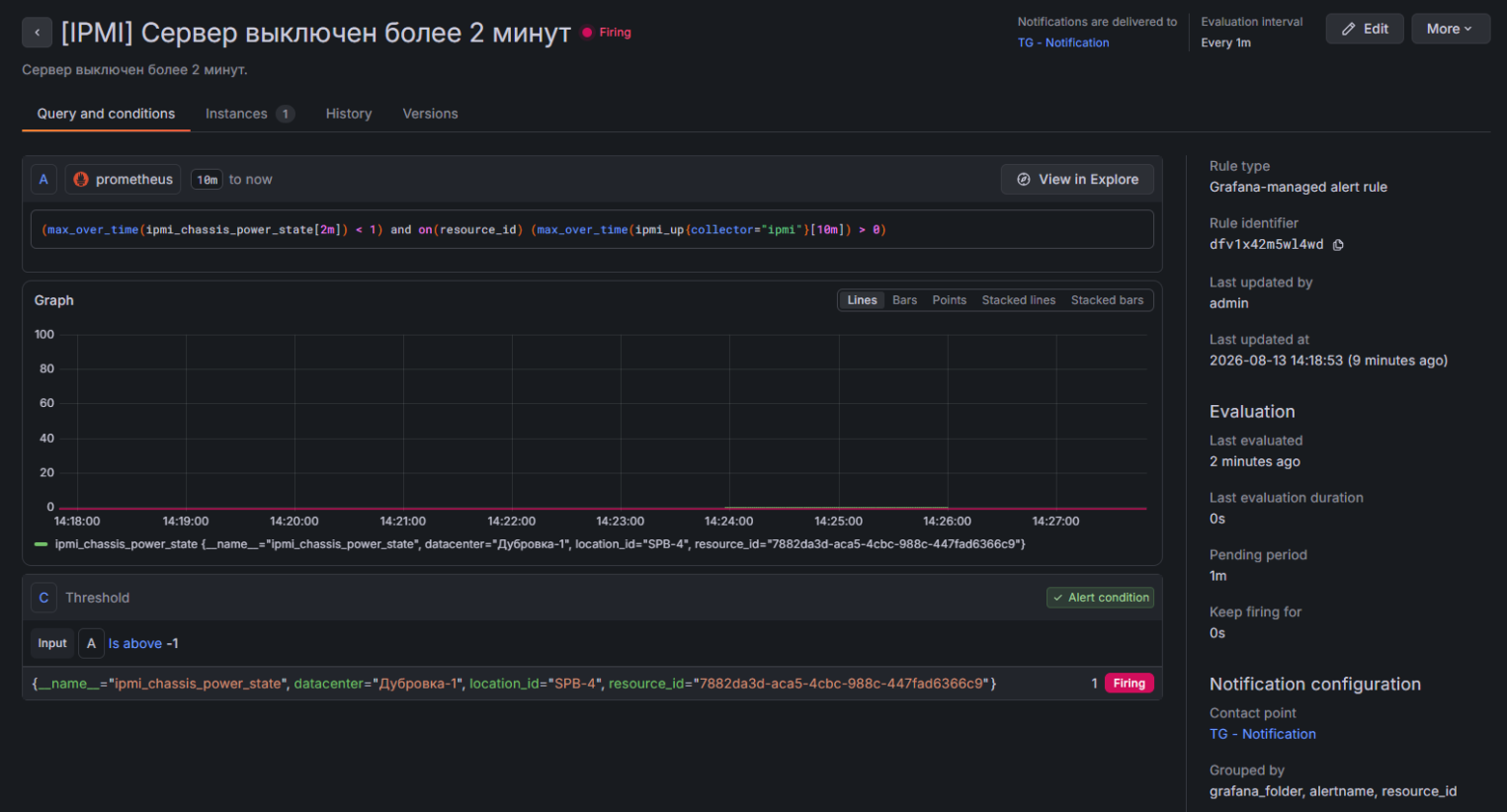The image size is (1507, 812).
Task: Click the 10m time range badge
Action: 207,180
